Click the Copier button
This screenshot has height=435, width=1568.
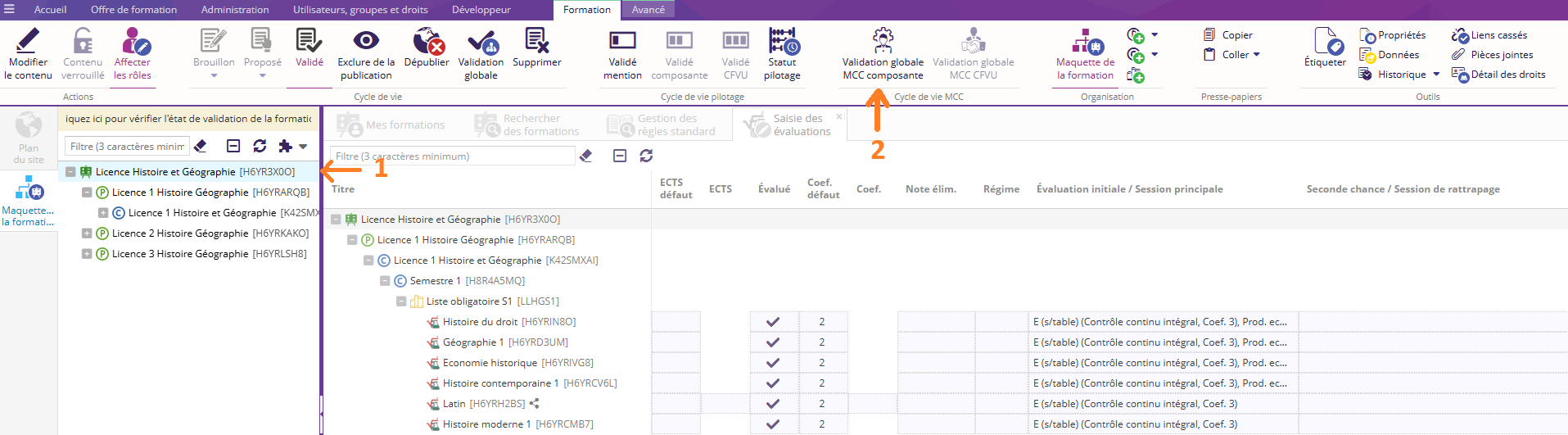1229,35
